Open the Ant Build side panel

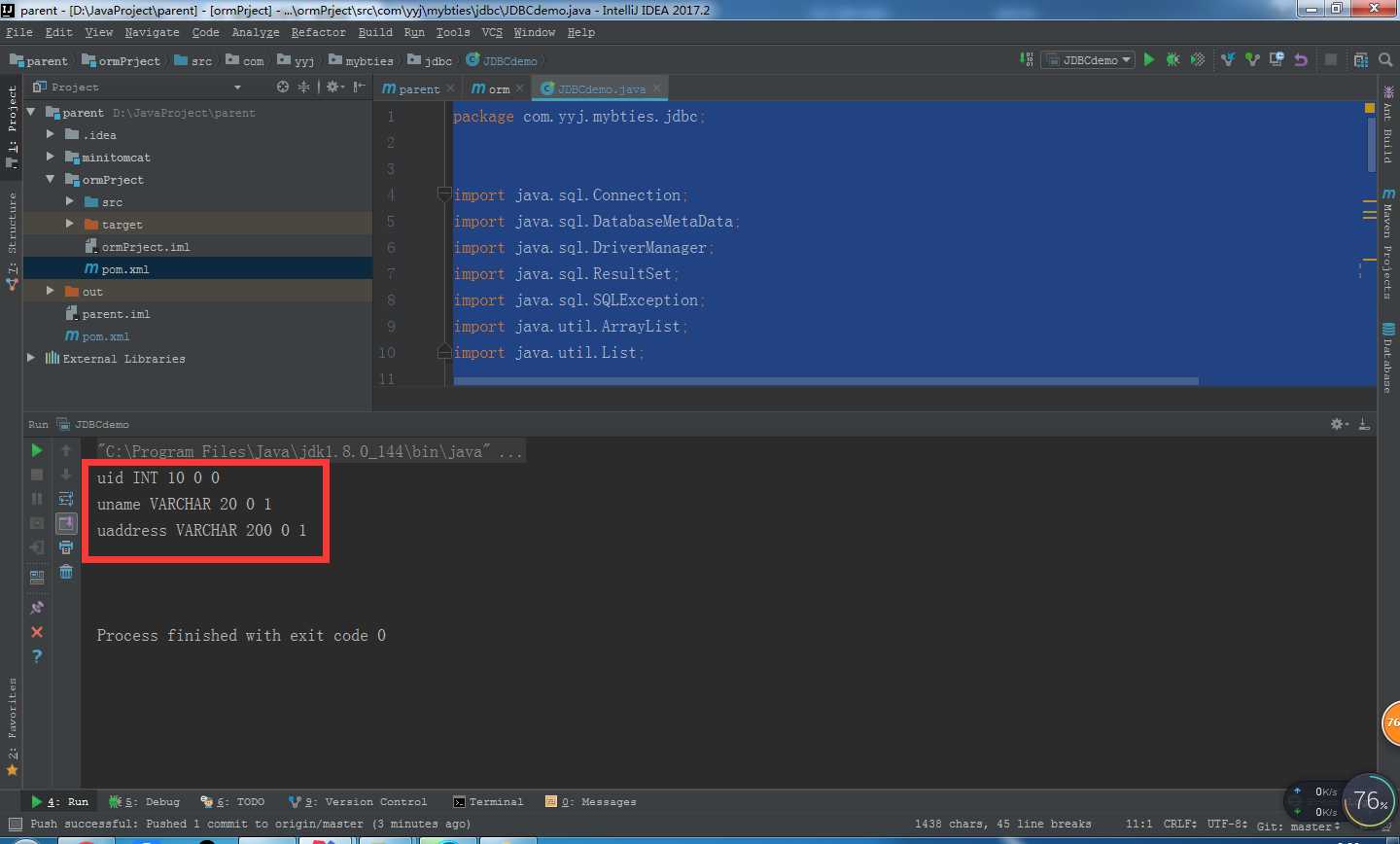1388,126
